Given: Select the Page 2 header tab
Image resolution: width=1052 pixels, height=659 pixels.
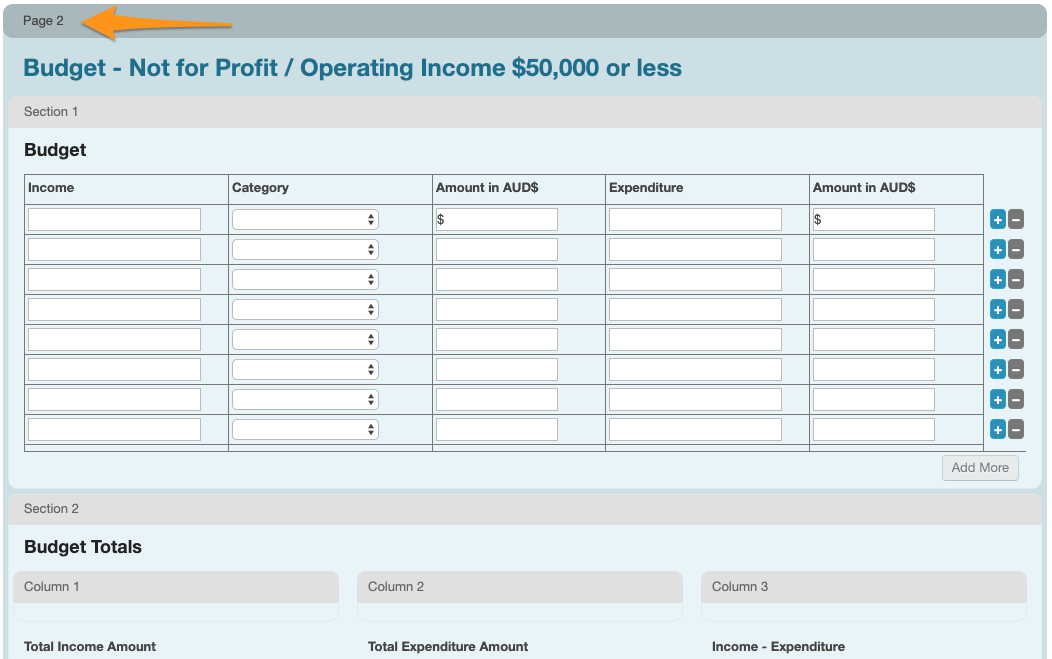Looking at the screenshot, I should (44, 21).
